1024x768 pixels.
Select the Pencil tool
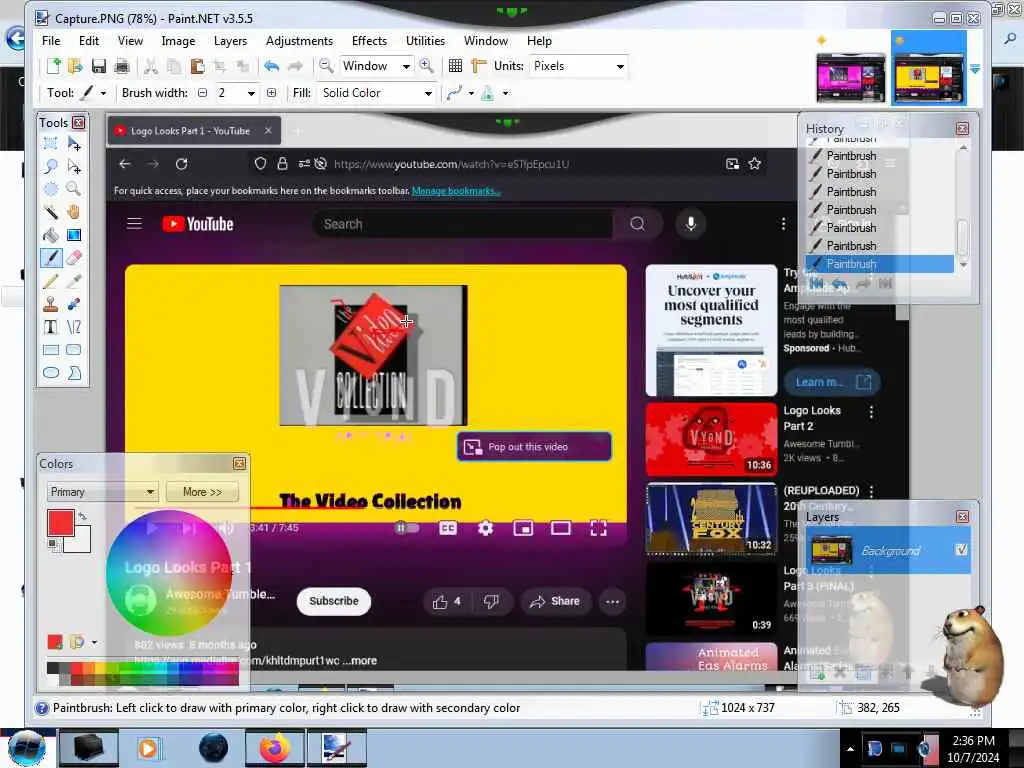50,281
